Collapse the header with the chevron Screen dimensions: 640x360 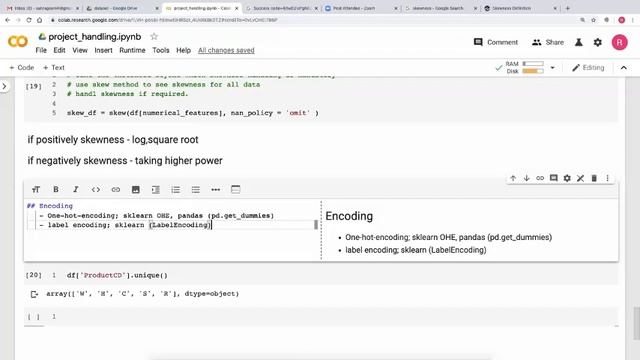pyautogui.click(x=624, y=68)
